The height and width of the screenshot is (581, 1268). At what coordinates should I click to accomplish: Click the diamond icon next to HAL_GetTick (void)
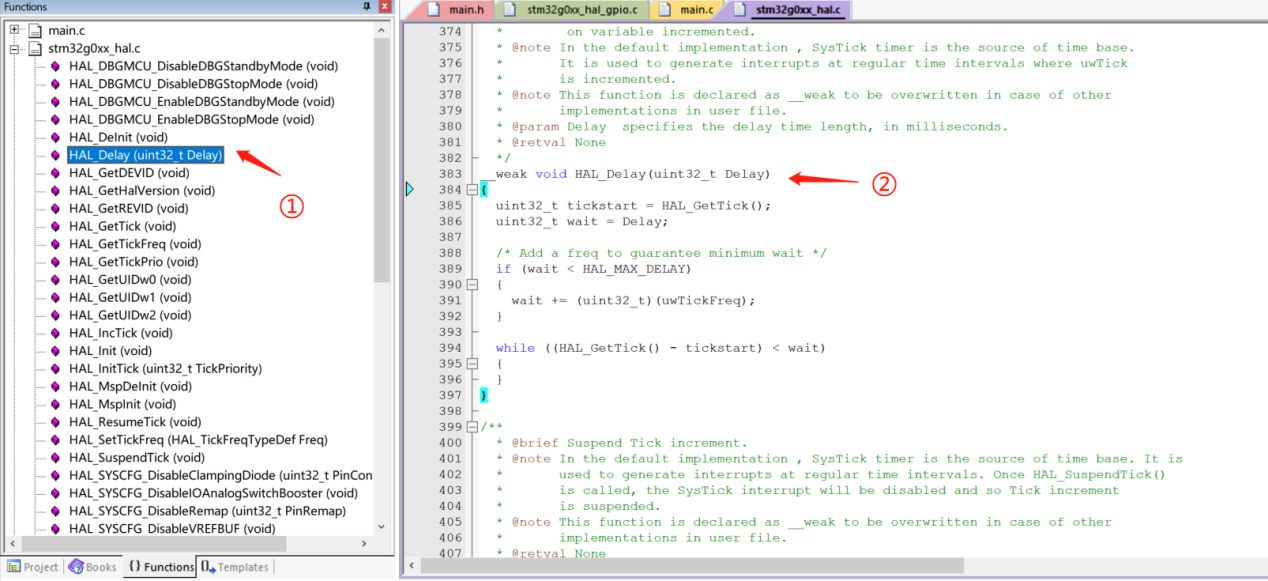(x=55, y=226)
